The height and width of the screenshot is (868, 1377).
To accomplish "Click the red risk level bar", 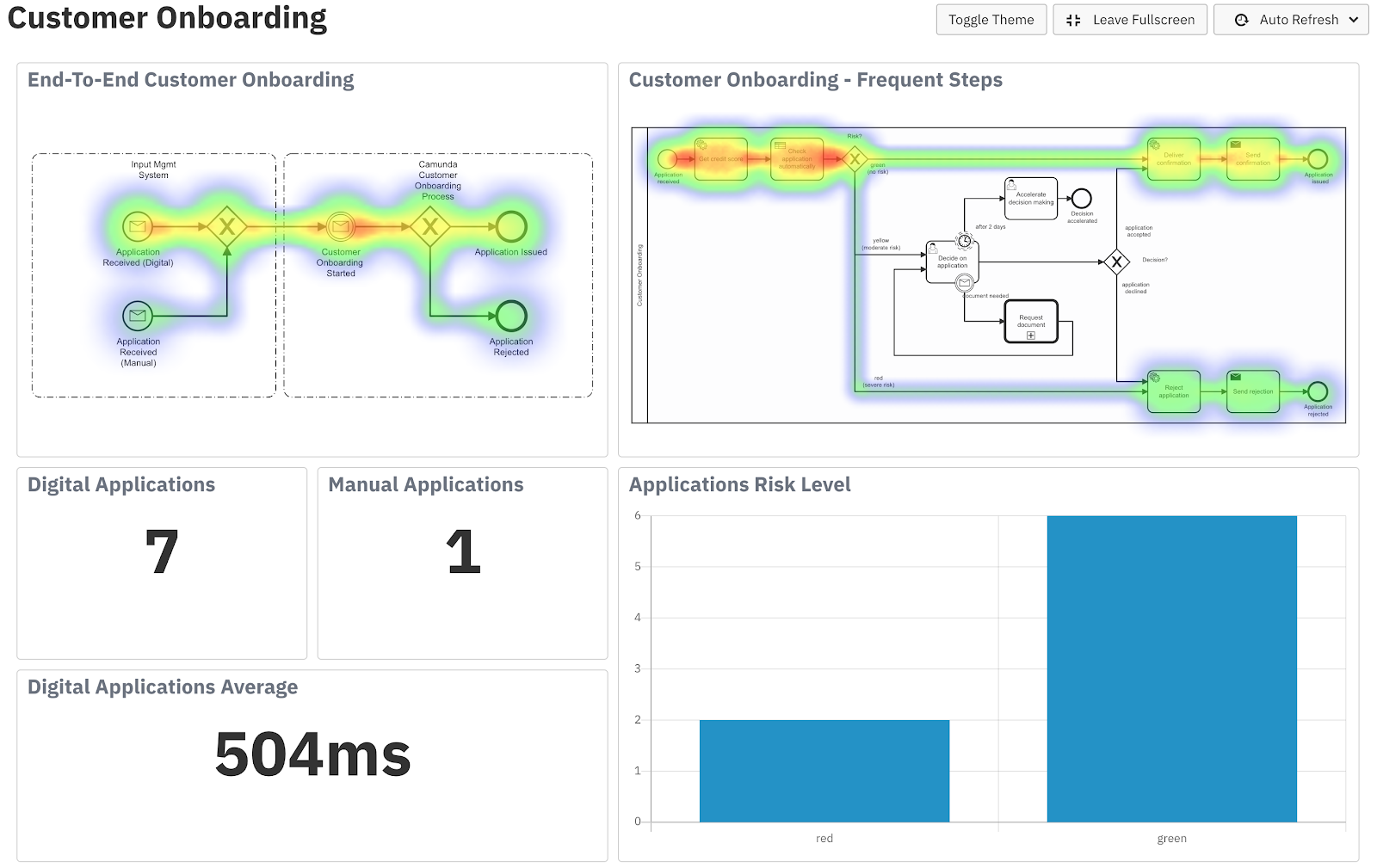I will coord(824,771).
